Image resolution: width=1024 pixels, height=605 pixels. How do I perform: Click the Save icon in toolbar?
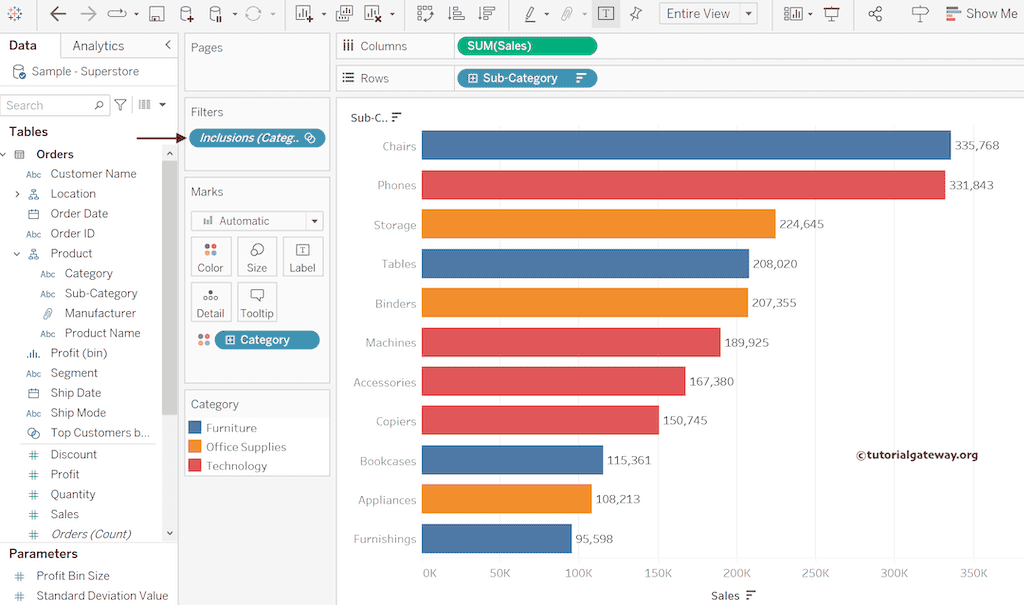[x=156, y=14]
